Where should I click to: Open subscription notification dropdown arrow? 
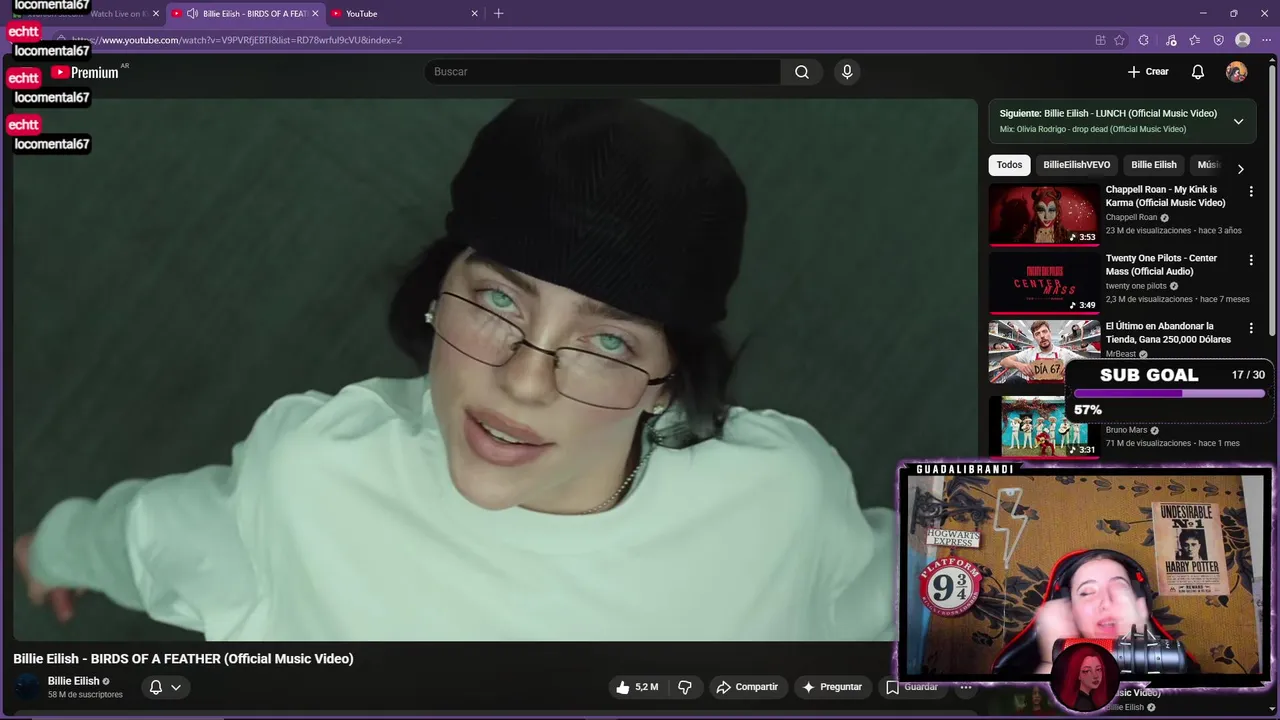point(176,687)
